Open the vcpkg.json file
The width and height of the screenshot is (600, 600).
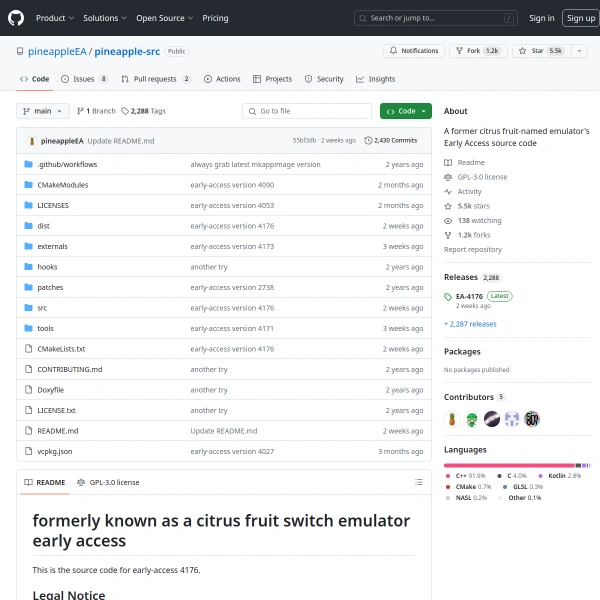point(55,452)
